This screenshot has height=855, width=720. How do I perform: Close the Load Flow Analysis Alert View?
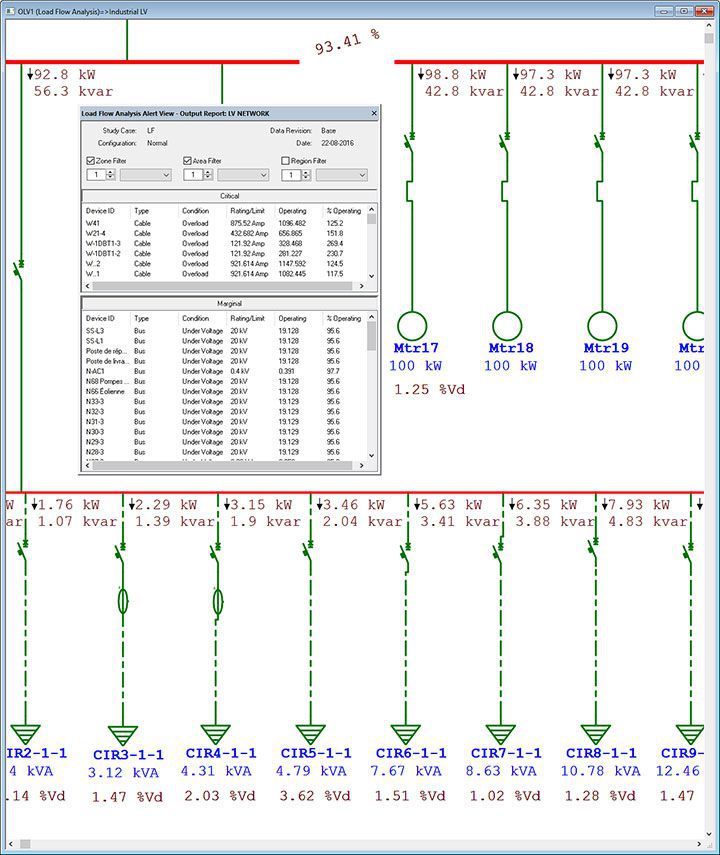373,114
